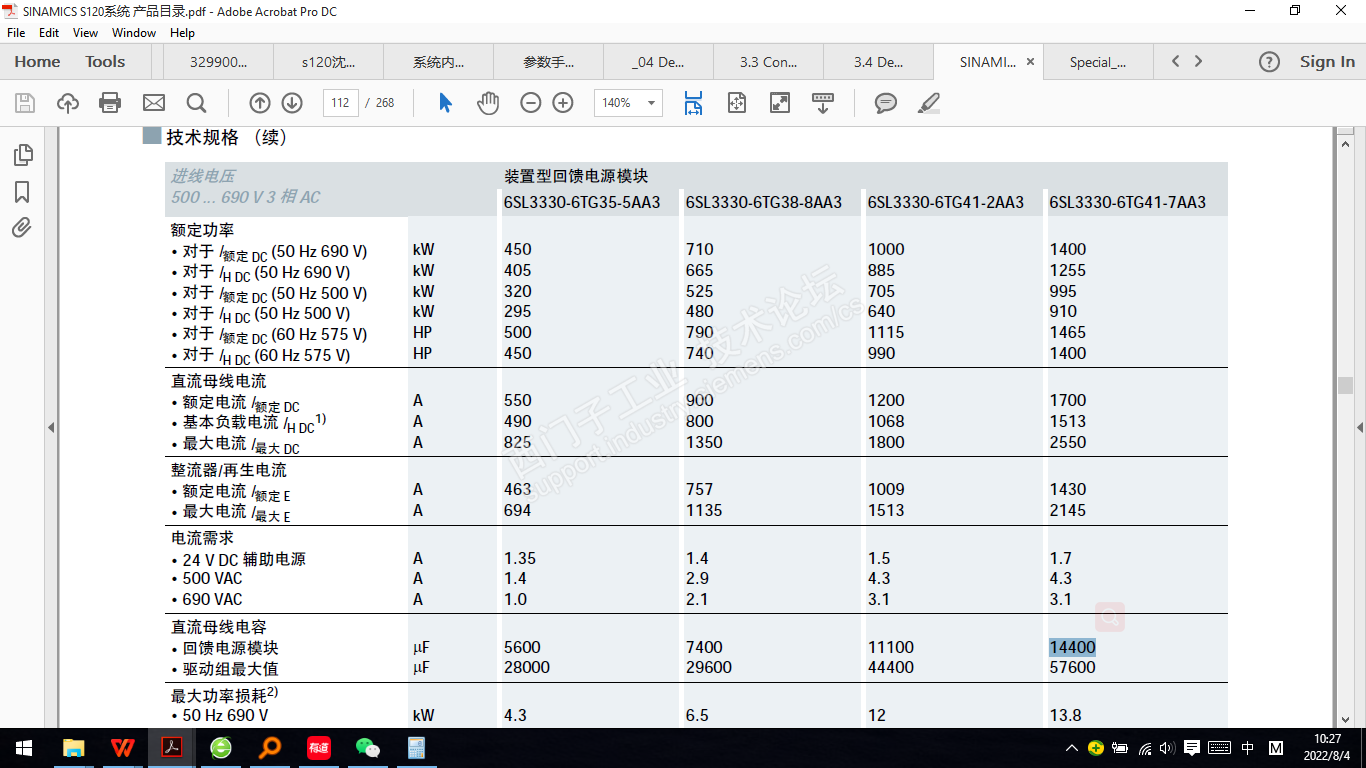The height and width of the screenshot is (768, 1366).
Task: Switch to the 系统内... document tab
Action: pyautogui.click(x=438, y=62)
